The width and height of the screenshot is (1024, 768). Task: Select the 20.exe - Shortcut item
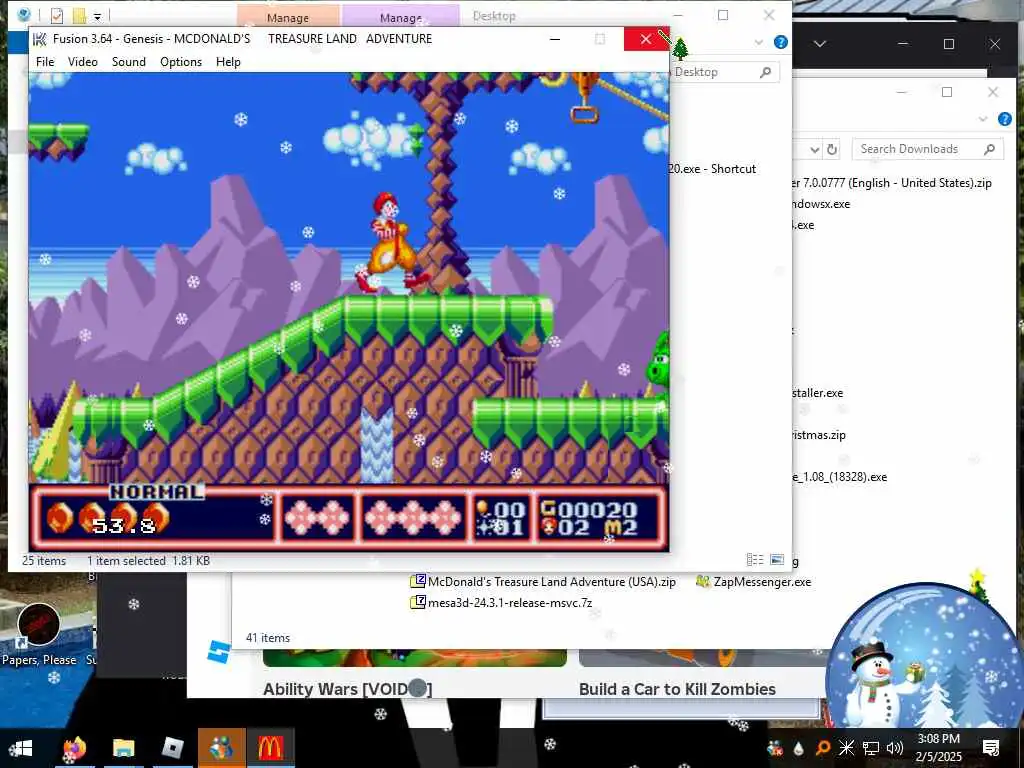(x=712, y=168)
